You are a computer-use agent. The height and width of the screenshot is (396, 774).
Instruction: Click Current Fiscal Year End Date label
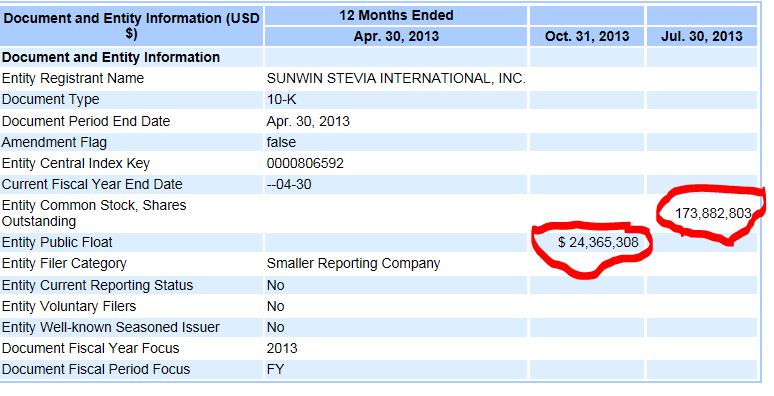tap(92, 185)
